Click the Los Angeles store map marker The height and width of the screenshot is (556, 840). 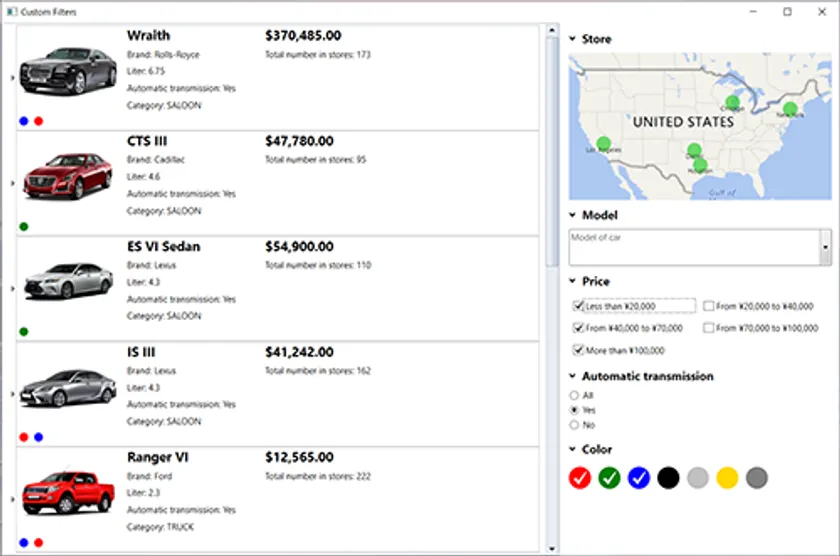tap(603, 144)
